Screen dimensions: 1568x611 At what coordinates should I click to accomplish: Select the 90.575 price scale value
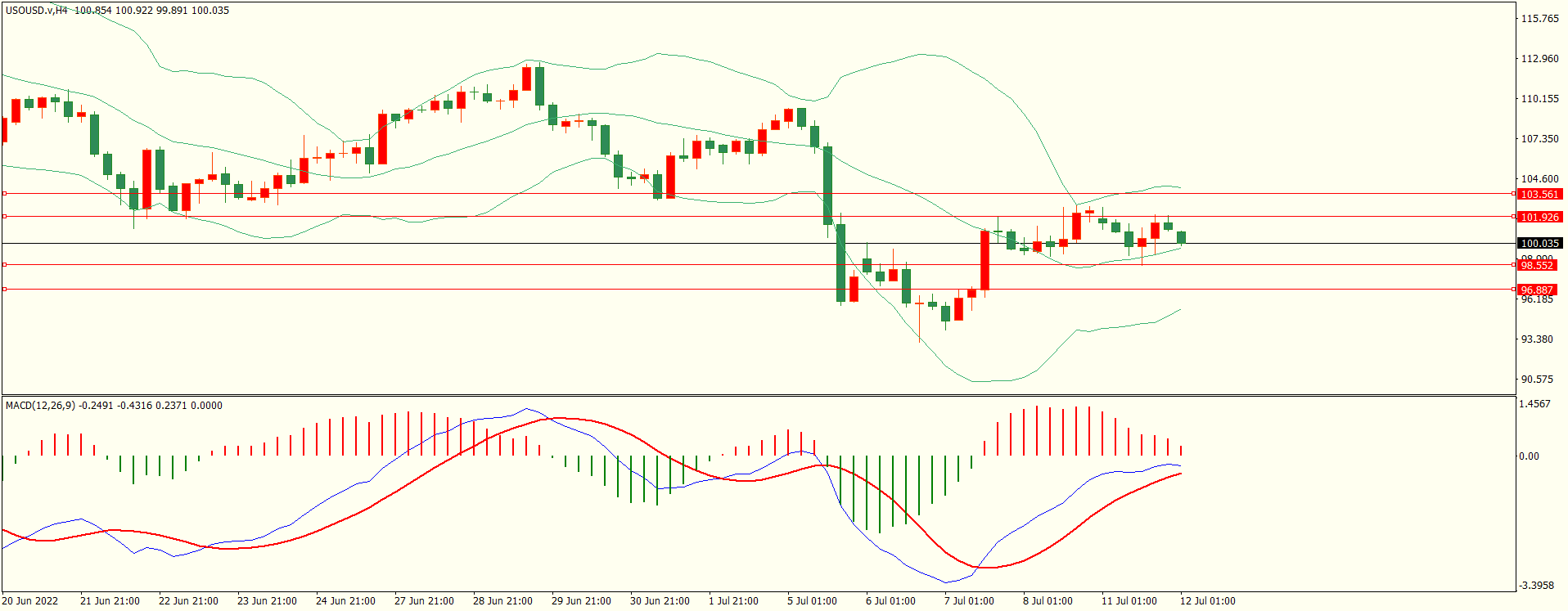pyautogui.click(x=1537, y=380)
